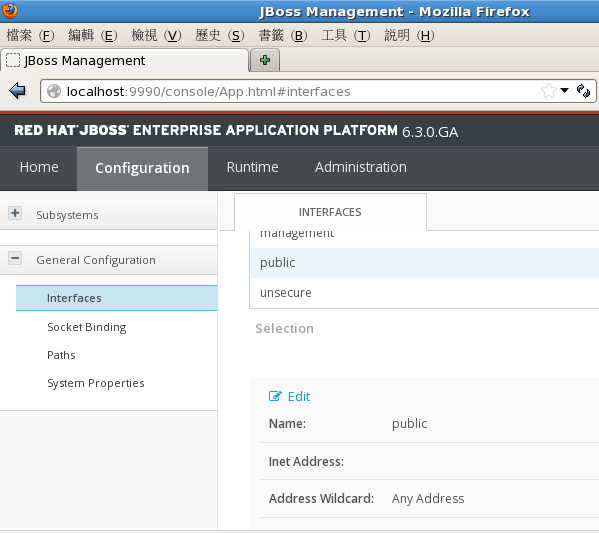Open a new tab with the plus icon
This screenshot has height=533, width=599.
tap(265, 60)
